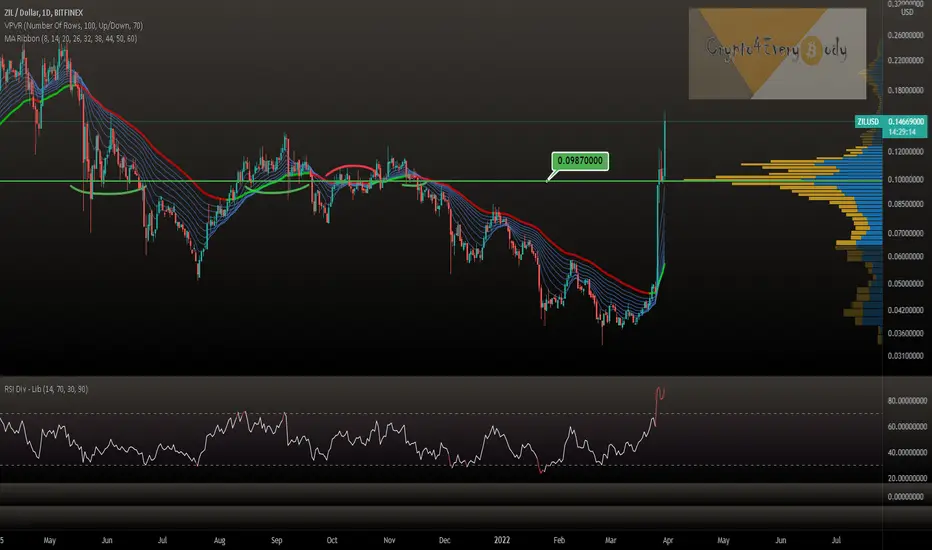This screenshot has height=550, width=932.
Task: Click the 0.05000000 price axis label
Action: pos(906,283)
